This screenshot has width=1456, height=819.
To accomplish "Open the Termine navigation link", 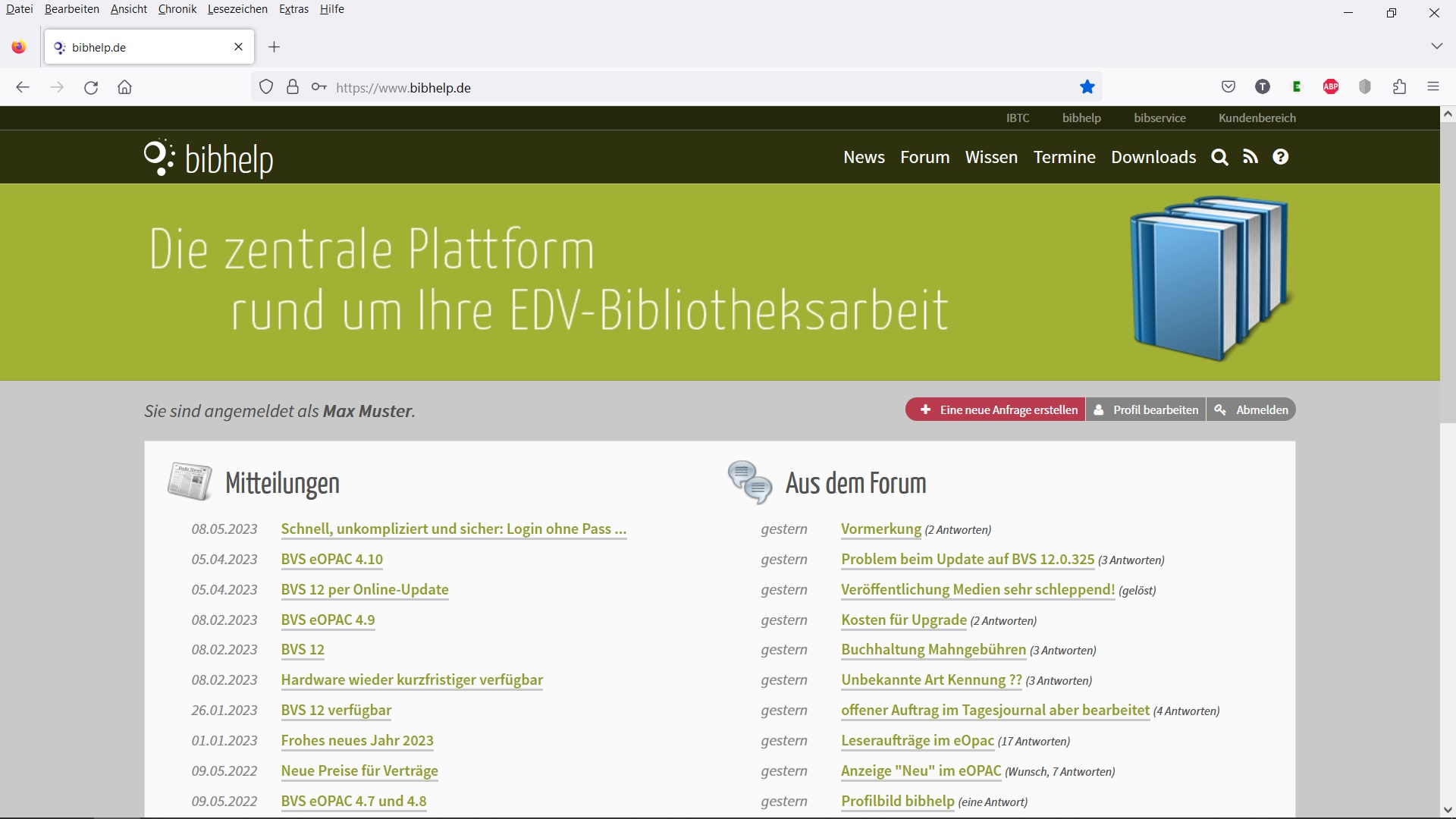I will (1065, 157).
